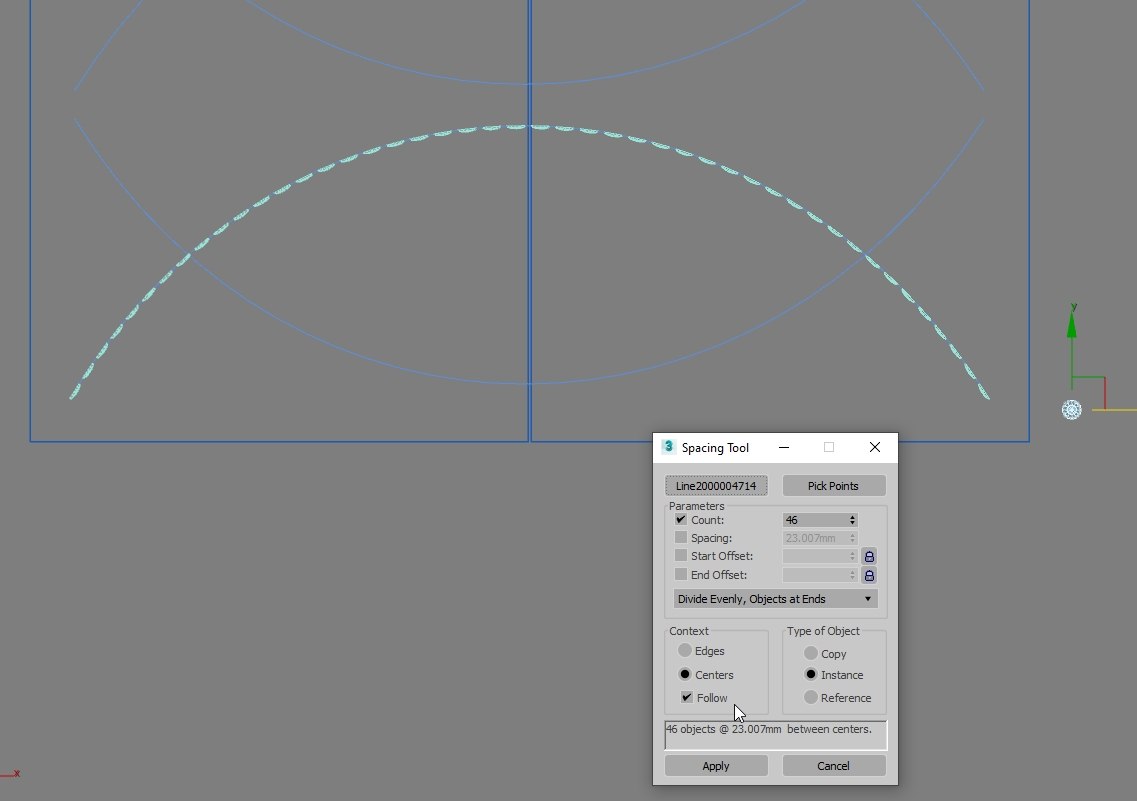Viewport: 1137px width, 801px height.
Task: Toggle the Follow checkbox
Action: (687, 697)
